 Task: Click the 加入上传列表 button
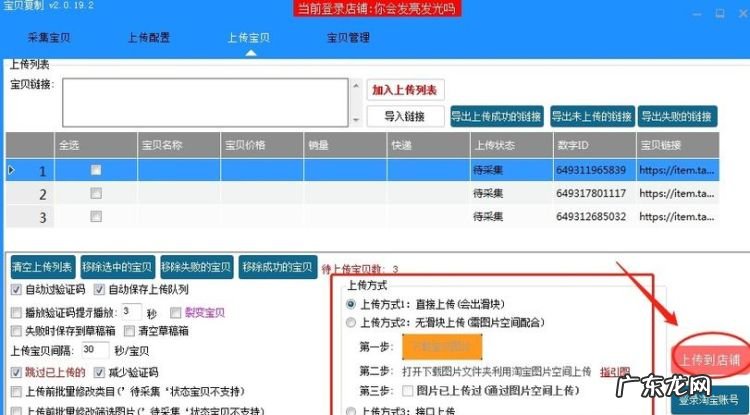[404, 90]
